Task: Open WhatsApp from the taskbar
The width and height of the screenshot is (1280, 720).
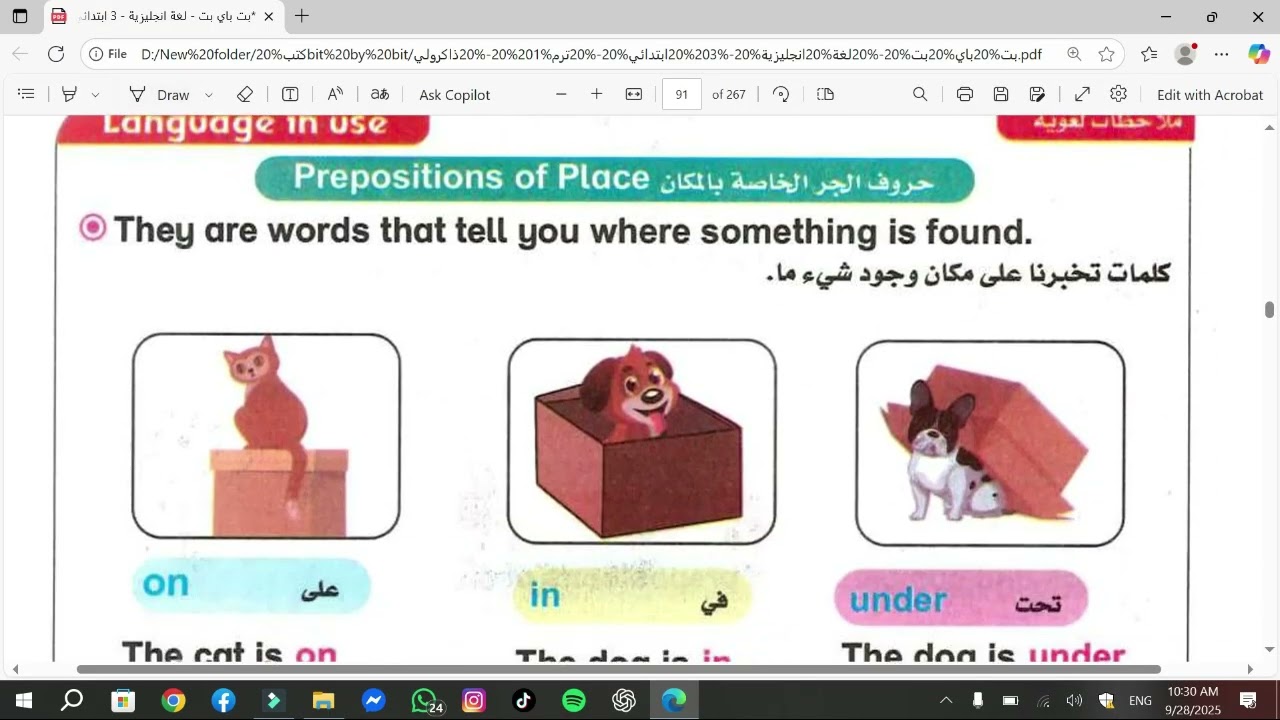Action: pyautogui.click(x=426, y=700)
